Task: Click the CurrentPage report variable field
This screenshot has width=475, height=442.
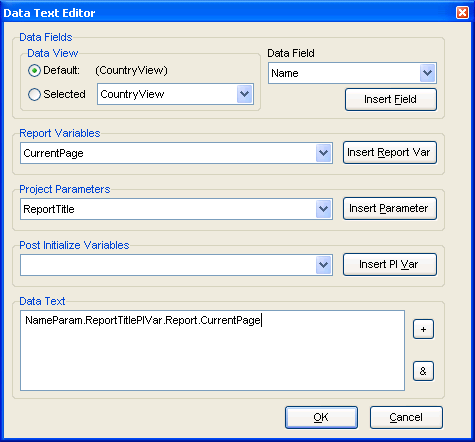Action: tap(176, 153)
